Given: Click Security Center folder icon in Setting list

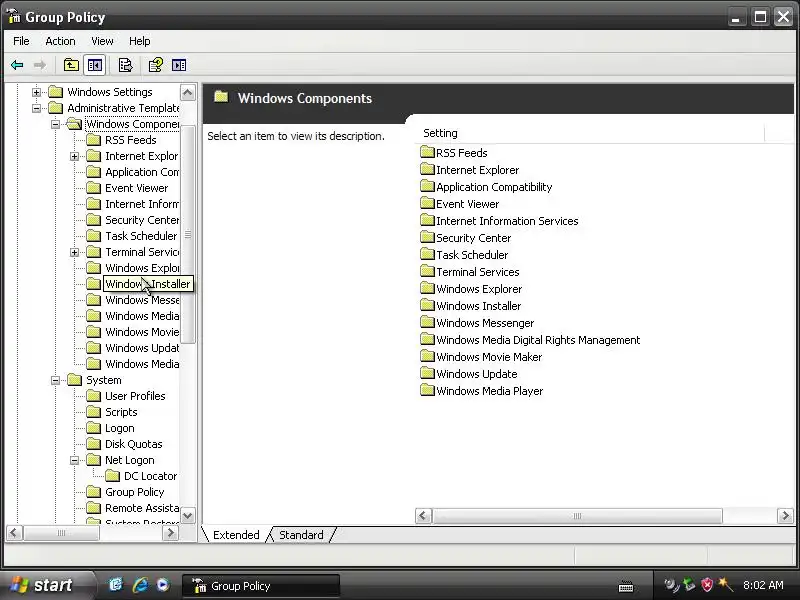Looking at the screenshot, I should [427, 237].
